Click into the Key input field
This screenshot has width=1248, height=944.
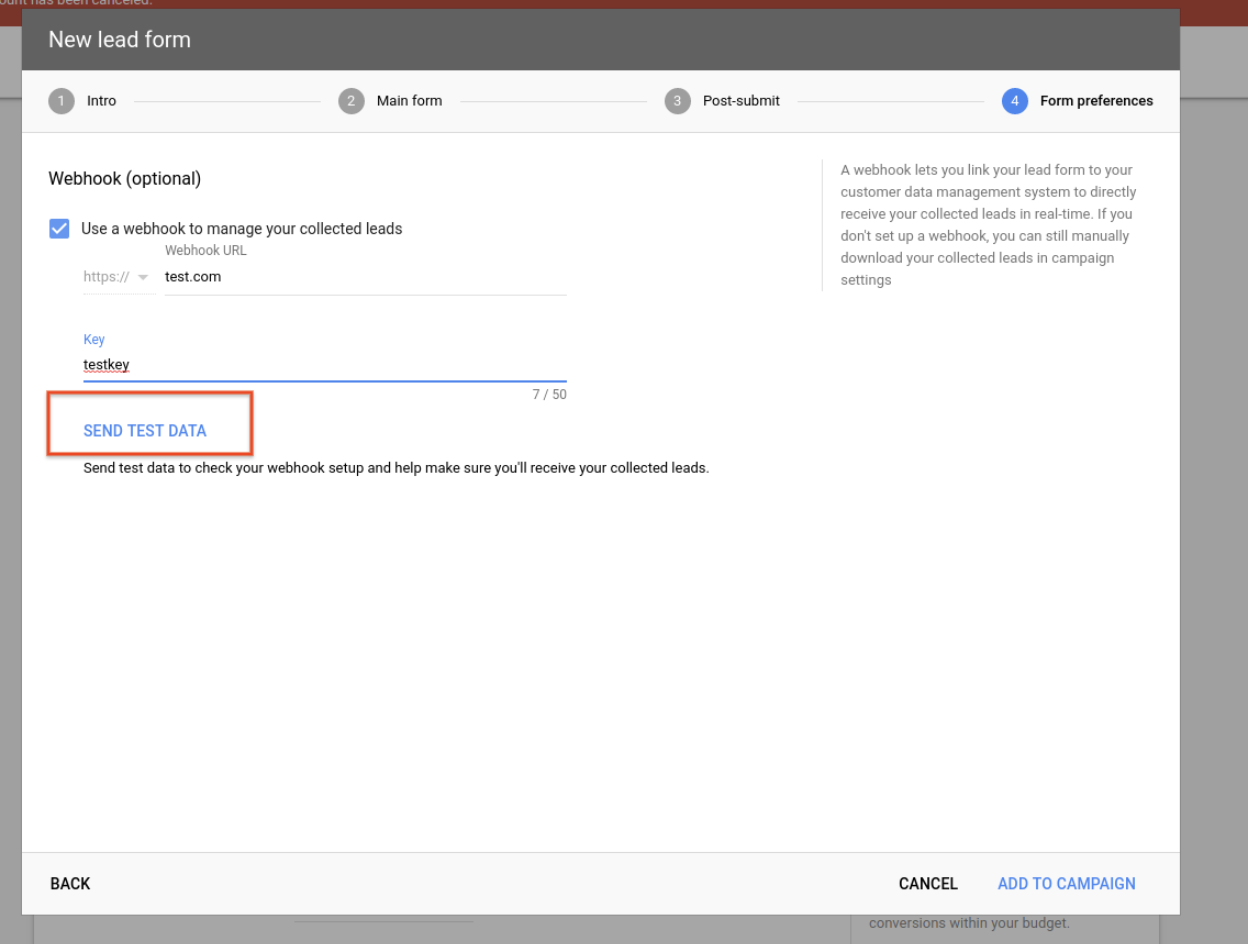(x=324, y=365)
